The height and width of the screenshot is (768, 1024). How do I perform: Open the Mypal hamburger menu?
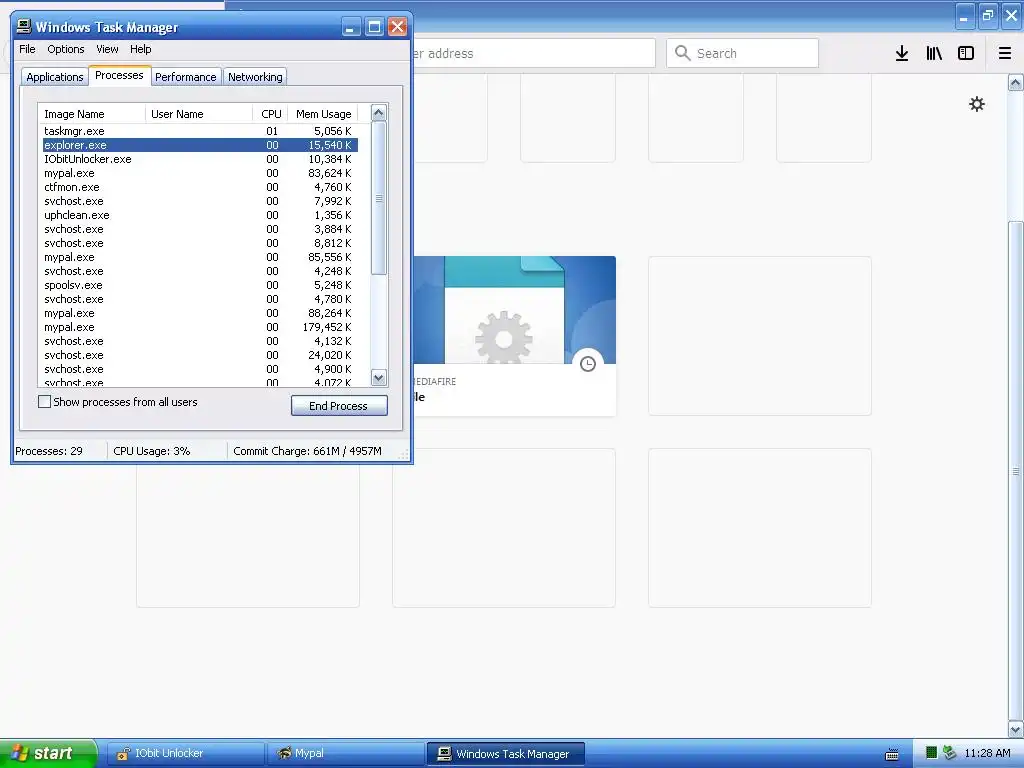click(1005, 54)
